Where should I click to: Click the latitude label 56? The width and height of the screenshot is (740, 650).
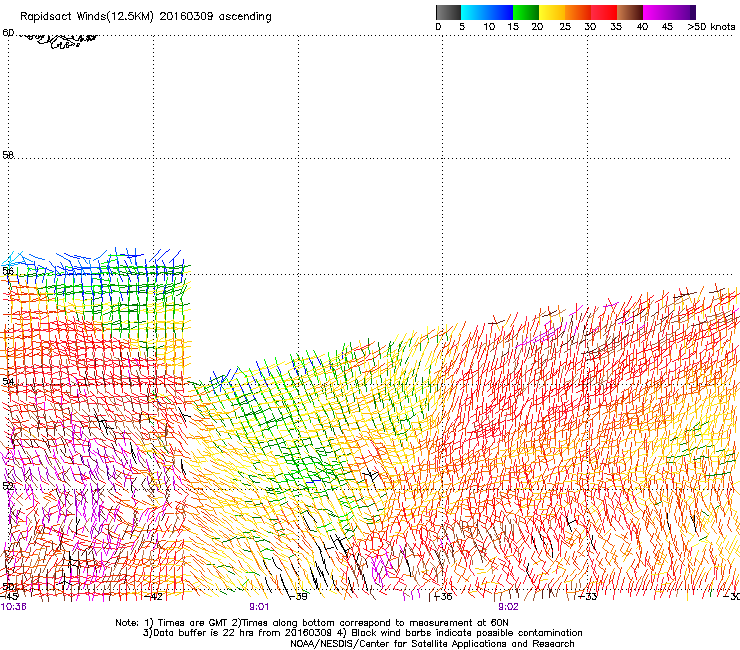pyautogui.click(x=8, y=271)
